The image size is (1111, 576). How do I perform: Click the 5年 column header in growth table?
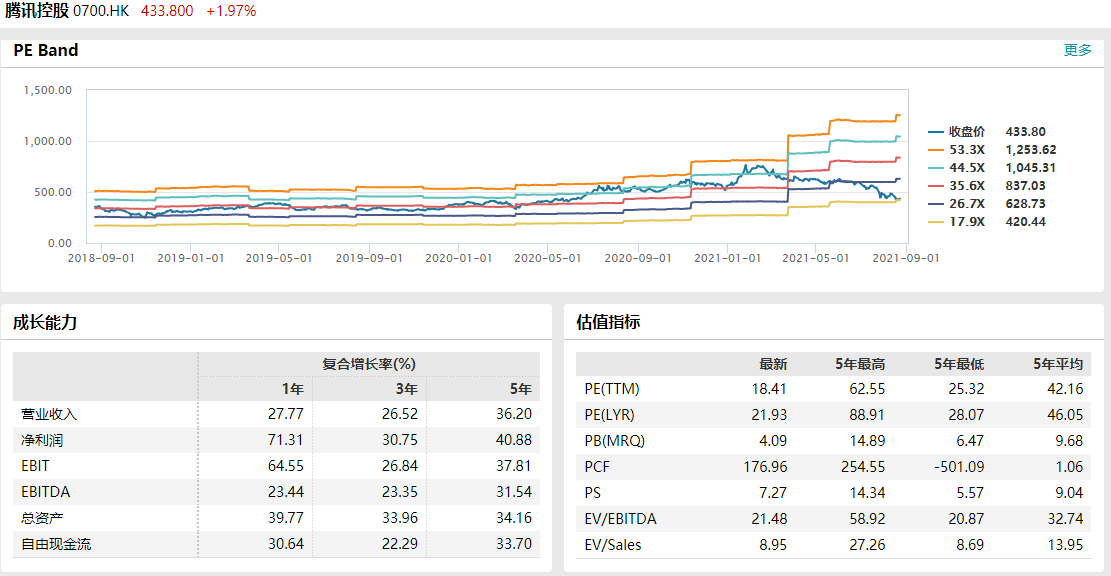click(x=521, y=389)
